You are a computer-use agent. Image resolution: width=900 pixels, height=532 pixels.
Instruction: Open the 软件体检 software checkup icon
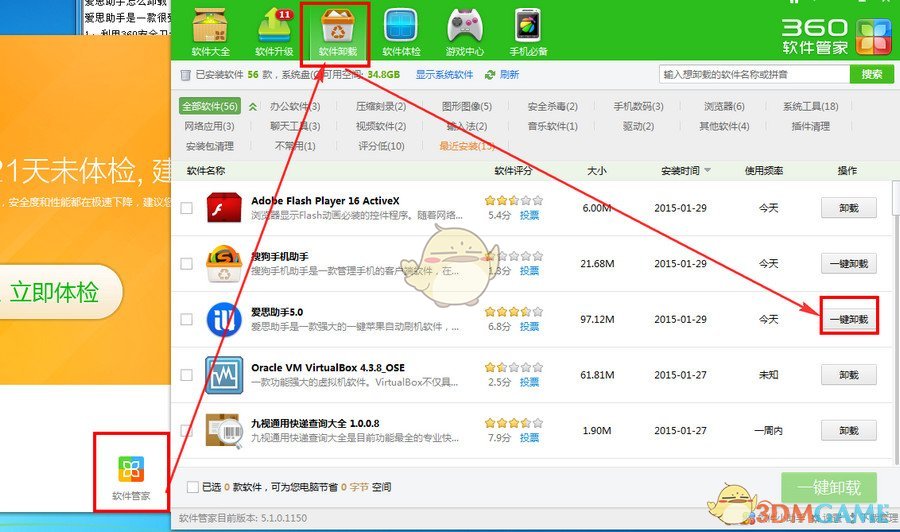(x=401, y=32)
